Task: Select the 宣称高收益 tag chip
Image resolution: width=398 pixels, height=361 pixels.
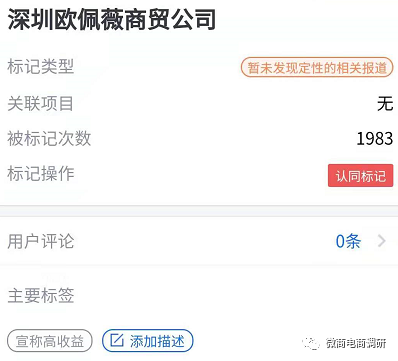Action: click(x=50, y=341)
